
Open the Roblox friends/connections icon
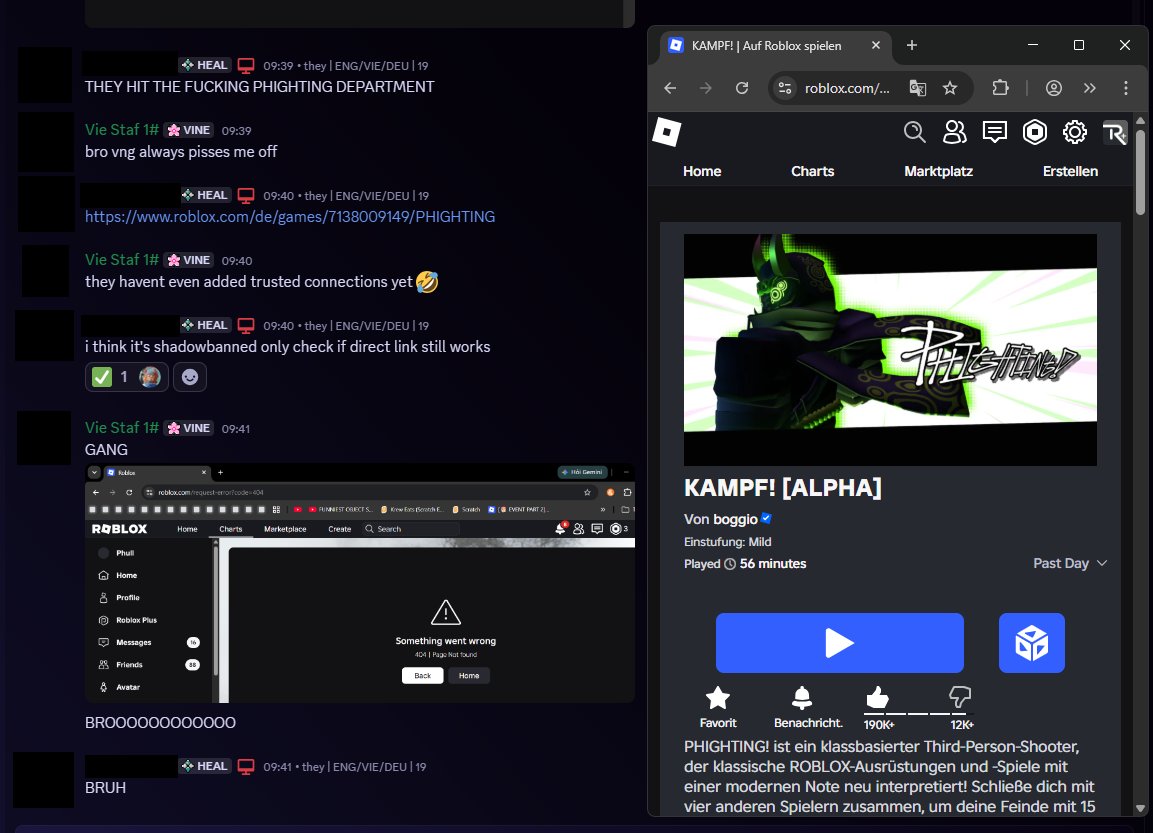[x=954, y=132]
